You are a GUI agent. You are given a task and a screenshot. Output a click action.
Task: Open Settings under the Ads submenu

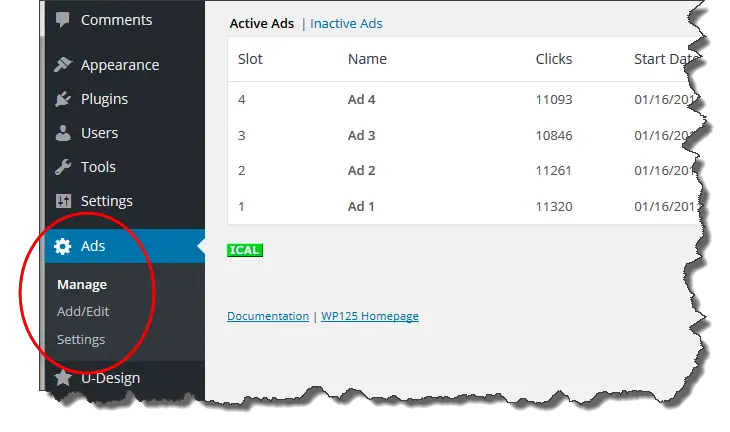click(x=81, y=339)
